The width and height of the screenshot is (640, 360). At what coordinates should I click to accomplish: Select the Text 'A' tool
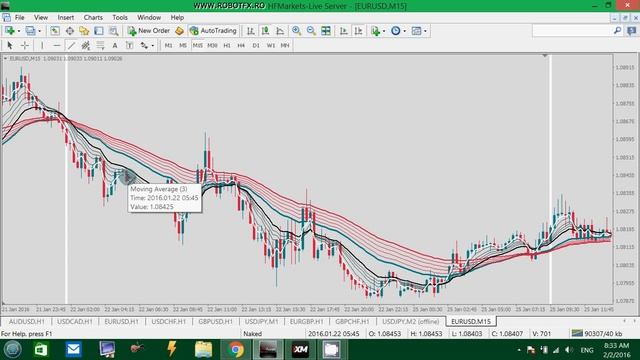coord(115,45)
